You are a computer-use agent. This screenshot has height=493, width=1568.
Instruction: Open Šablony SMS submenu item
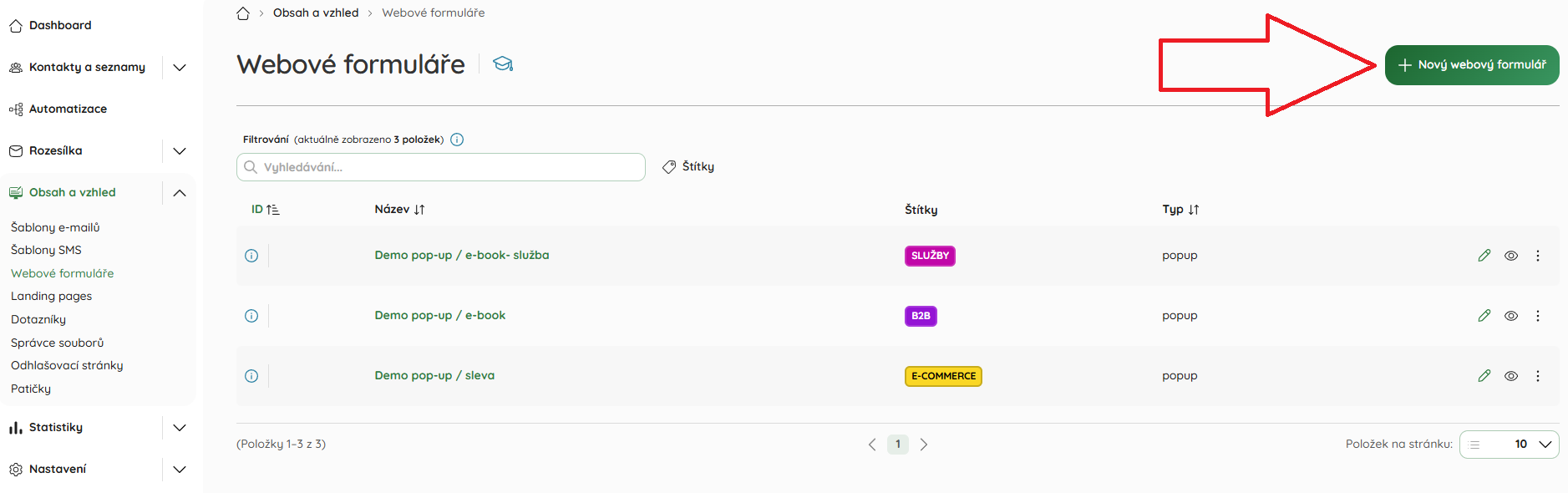point(46,250)
